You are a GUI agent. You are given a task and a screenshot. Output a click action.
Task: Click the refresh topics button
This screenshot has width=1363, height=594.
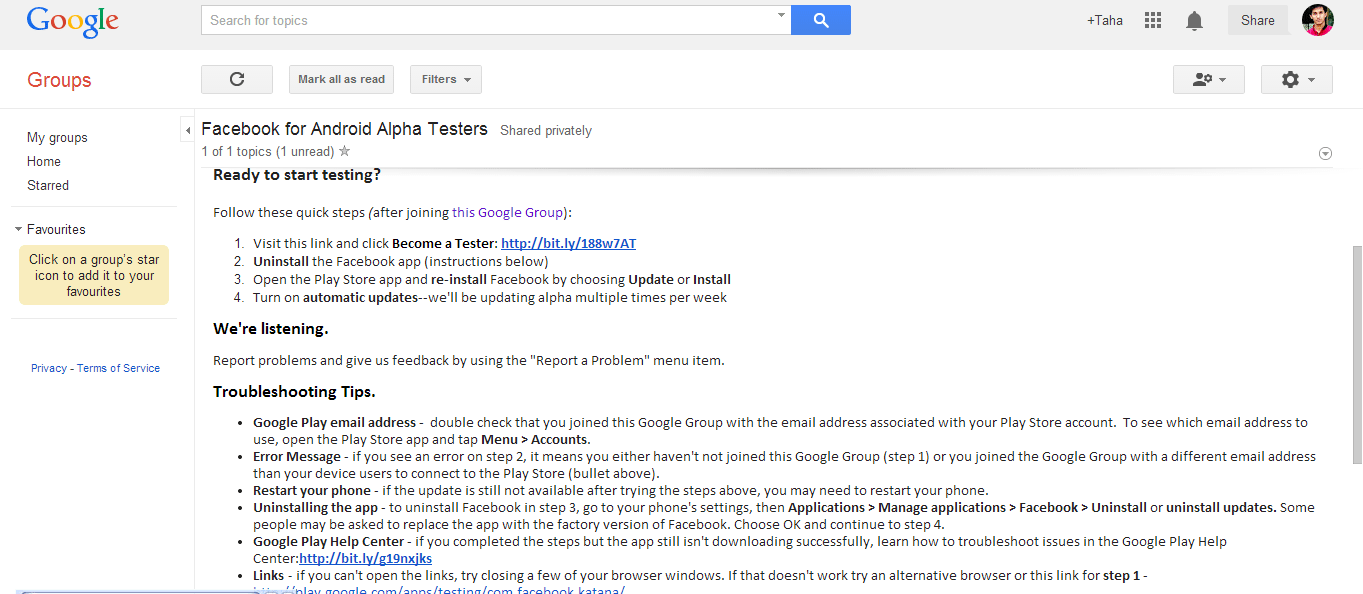pos(237,80)
